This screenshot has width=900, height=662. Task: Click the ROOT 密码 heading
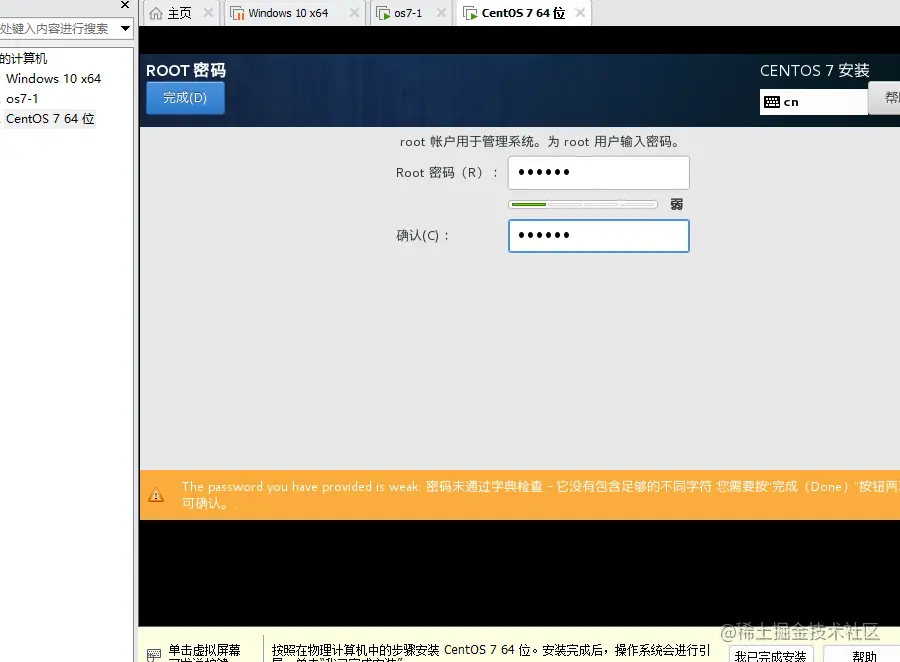pyautogui.click(x=186, y=71)
